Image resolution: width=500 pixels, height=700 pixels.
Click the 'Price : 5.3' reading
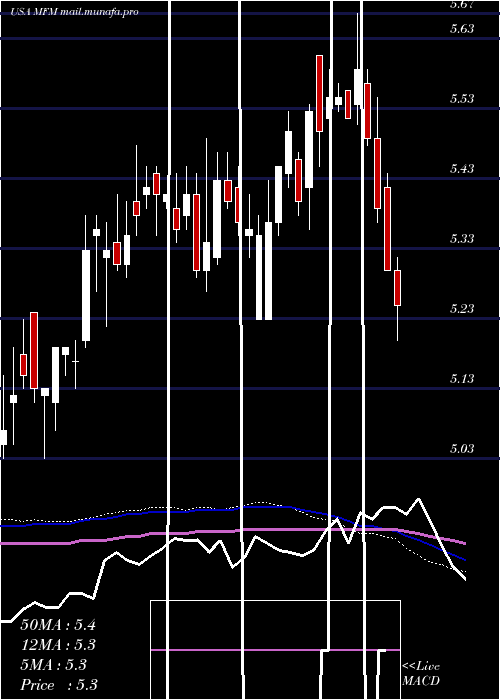point(59,685)
